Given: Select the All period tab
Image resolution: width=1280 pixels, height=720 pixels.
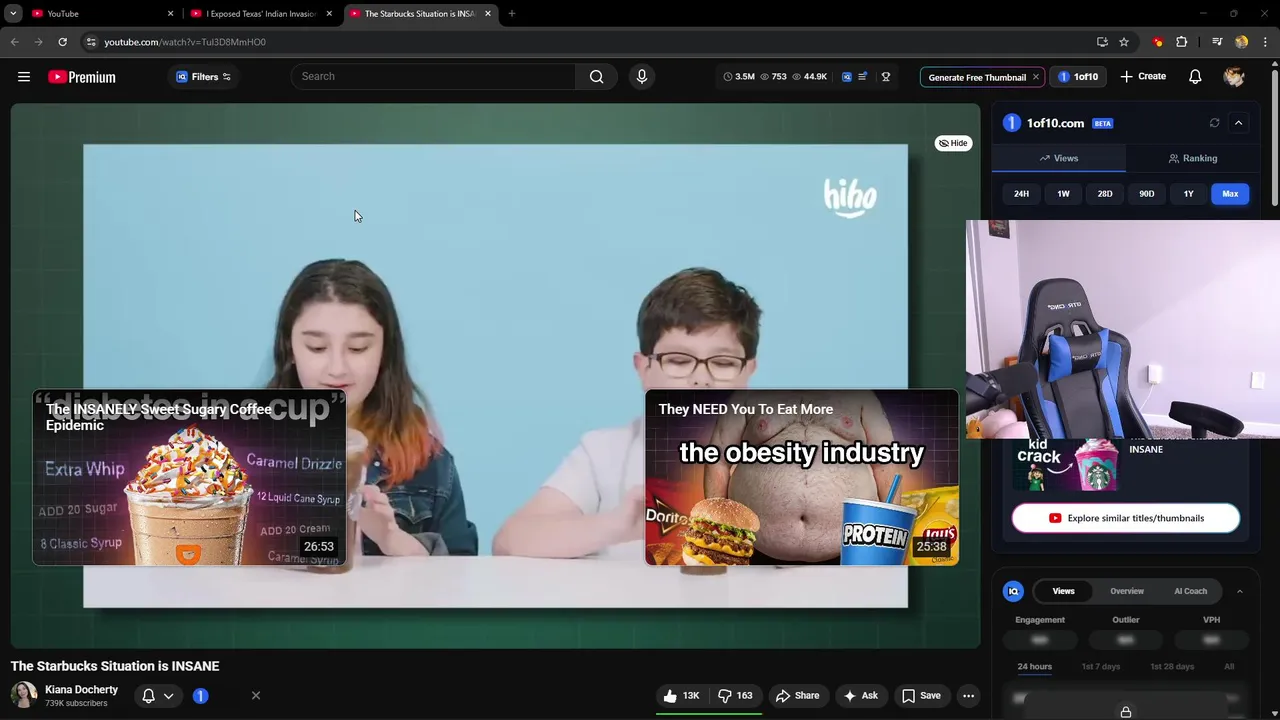Looking at the screenshot, I should coord(1229,666).
